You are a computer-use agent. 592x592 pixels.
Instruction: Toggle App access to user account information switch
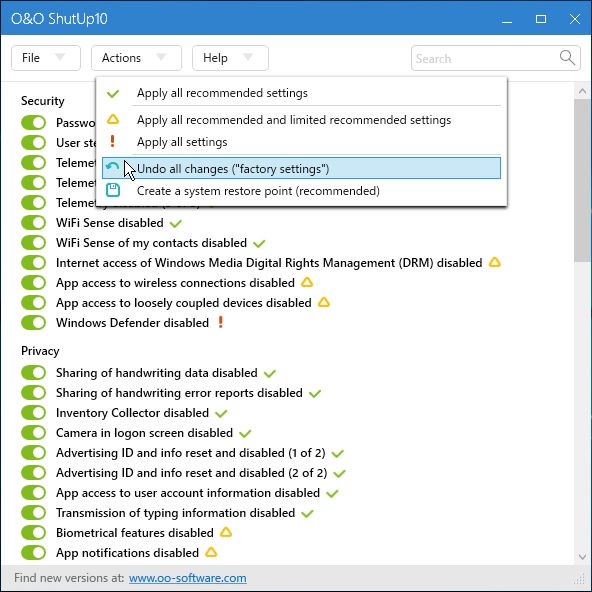click(x=33, y=493)
